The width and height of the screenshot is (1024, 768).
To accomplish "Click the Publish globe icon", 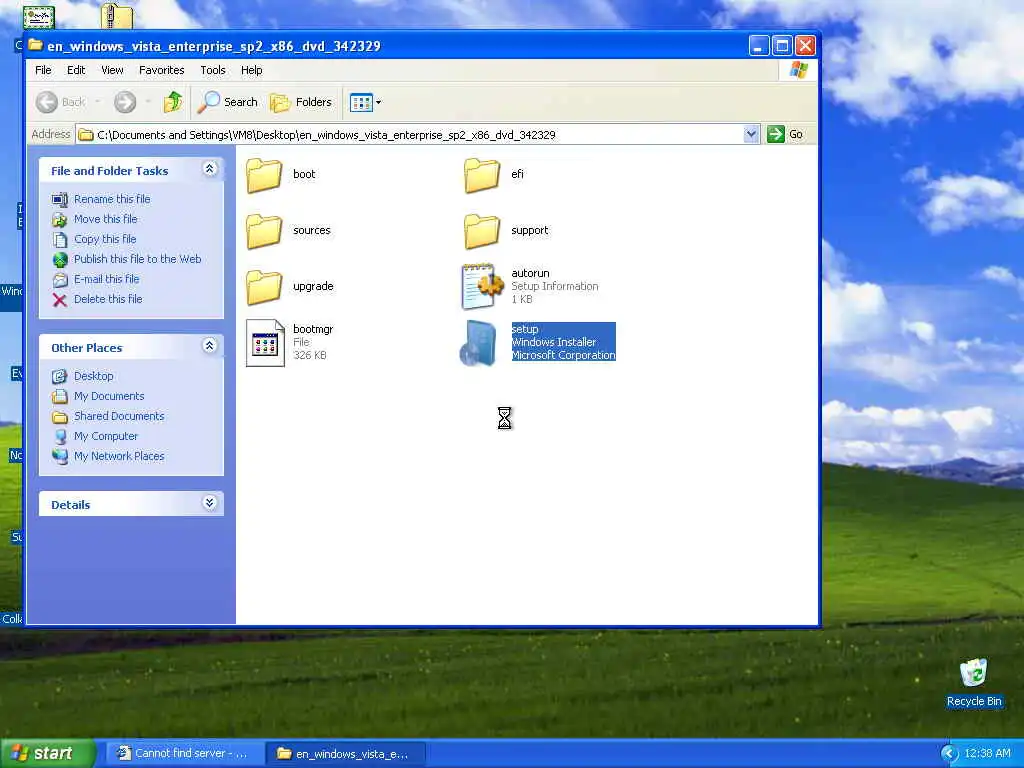I will tap(59, 260).
